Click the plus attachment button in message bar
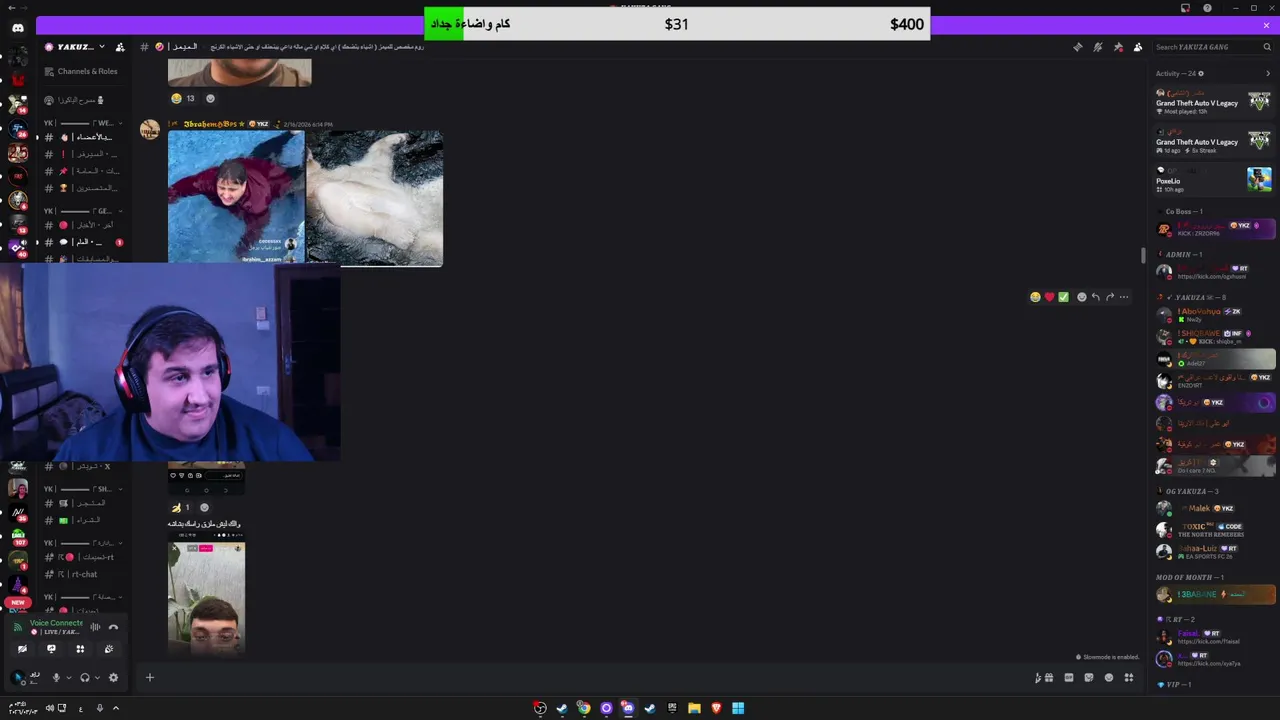Viewport: 1280px width, 720px height. pos(150,678)
